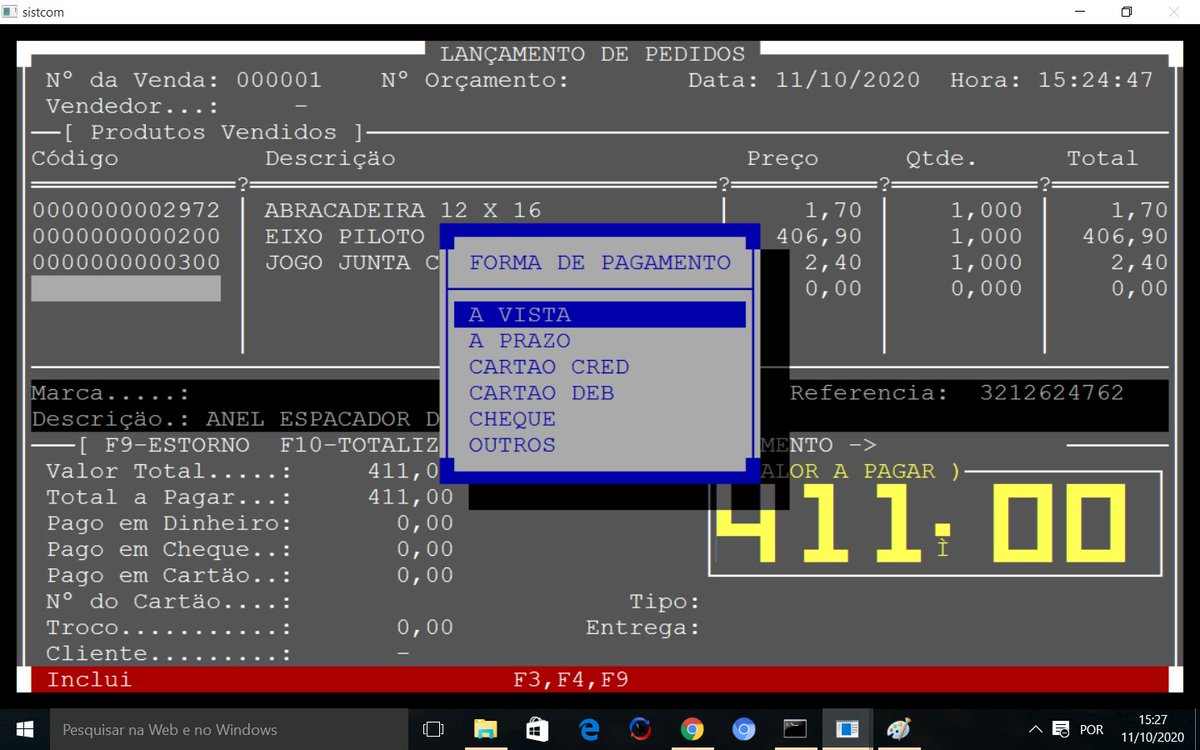Viewport: 1200px width, 750px height.
Task: Click EIXO PILOTO description
Action: (x=345, y=236)
